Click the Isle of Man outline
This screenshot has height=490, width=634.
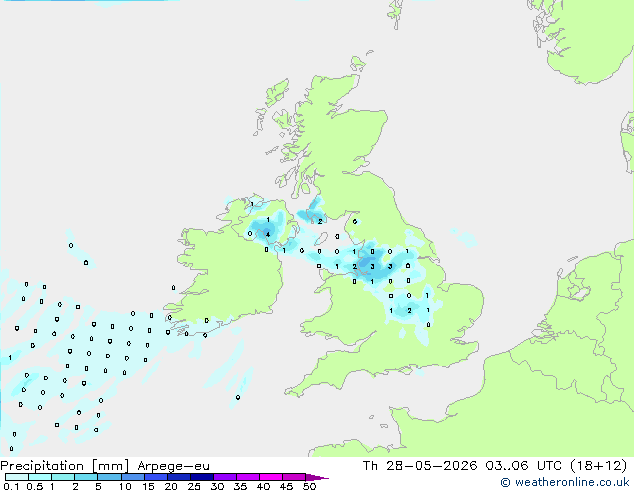point(321,239)
